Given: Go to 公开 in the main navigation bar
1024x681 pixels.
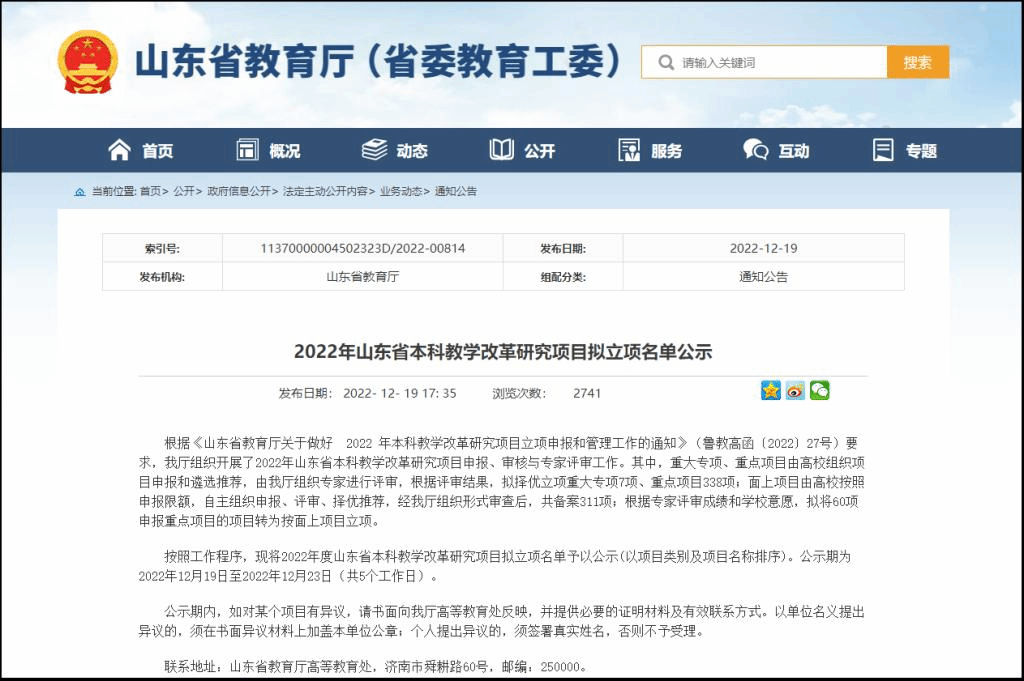Looking at the screenshot, I should click(539, 151).
